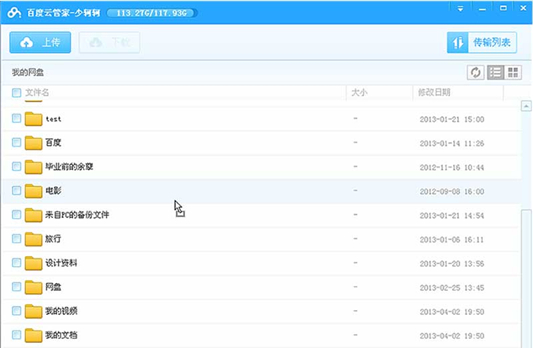Check the box for the 百度 folder
533x361 pixels.
[16, 142]
